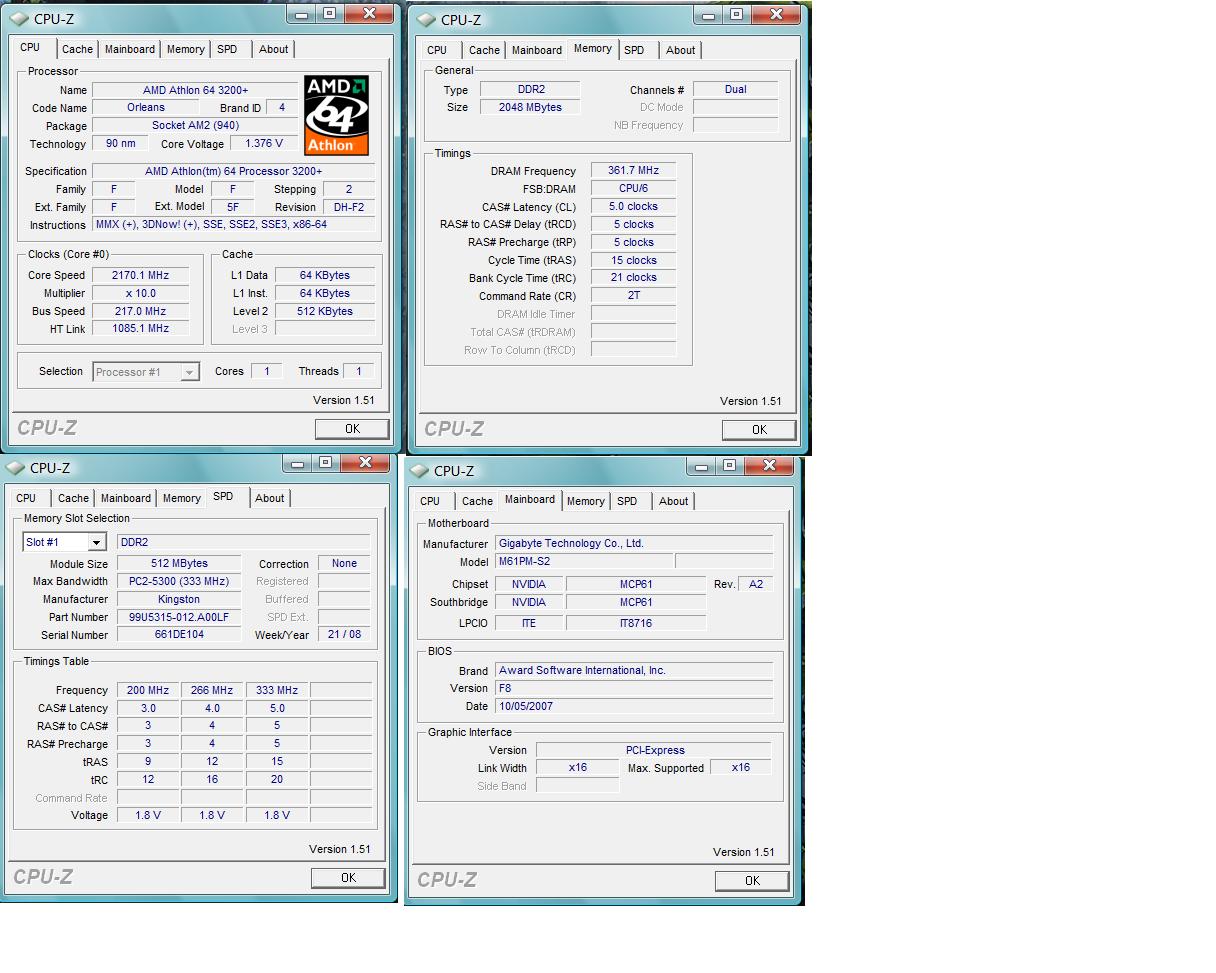Viewport: 1216px width, 973px height.
Task: Click the Kingston manufacturer value
Action: coord(179,599)
